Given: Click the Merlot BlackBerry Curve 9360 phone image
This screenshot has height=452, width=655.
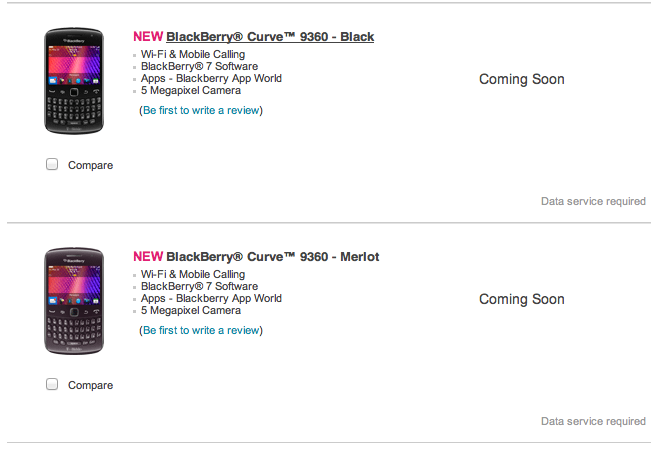Looking at the screenshot, I should (x=75, y=302).
